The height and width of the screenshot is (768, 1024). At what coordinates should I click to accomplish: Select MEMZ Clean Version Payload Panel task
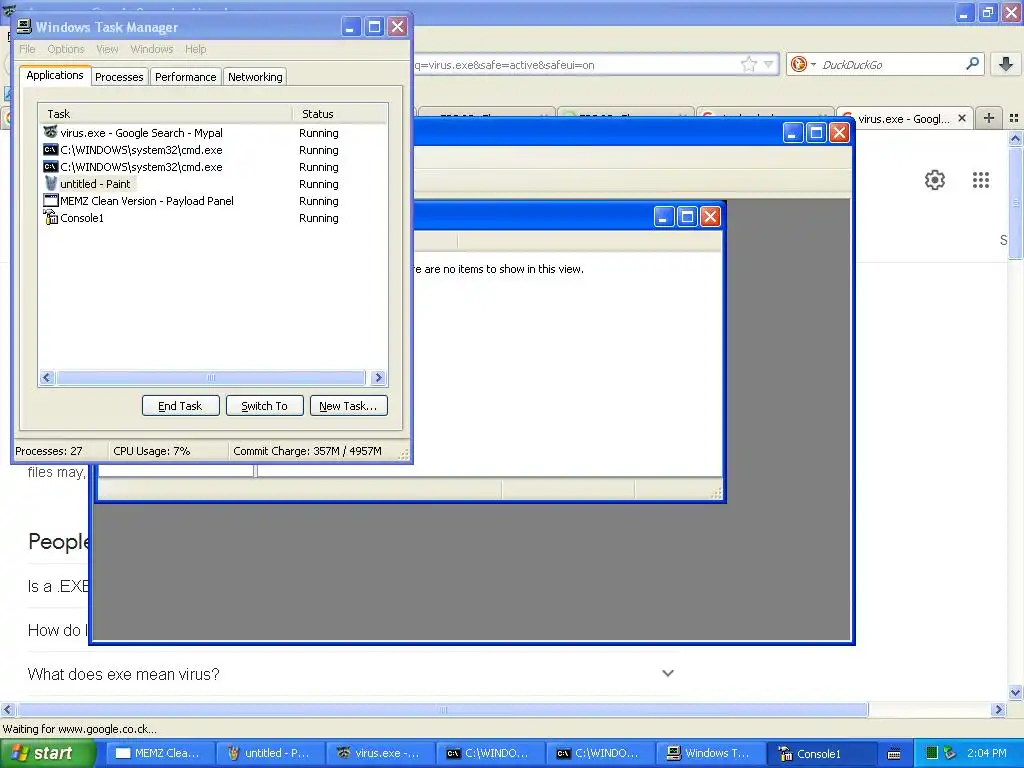point(212,200)
